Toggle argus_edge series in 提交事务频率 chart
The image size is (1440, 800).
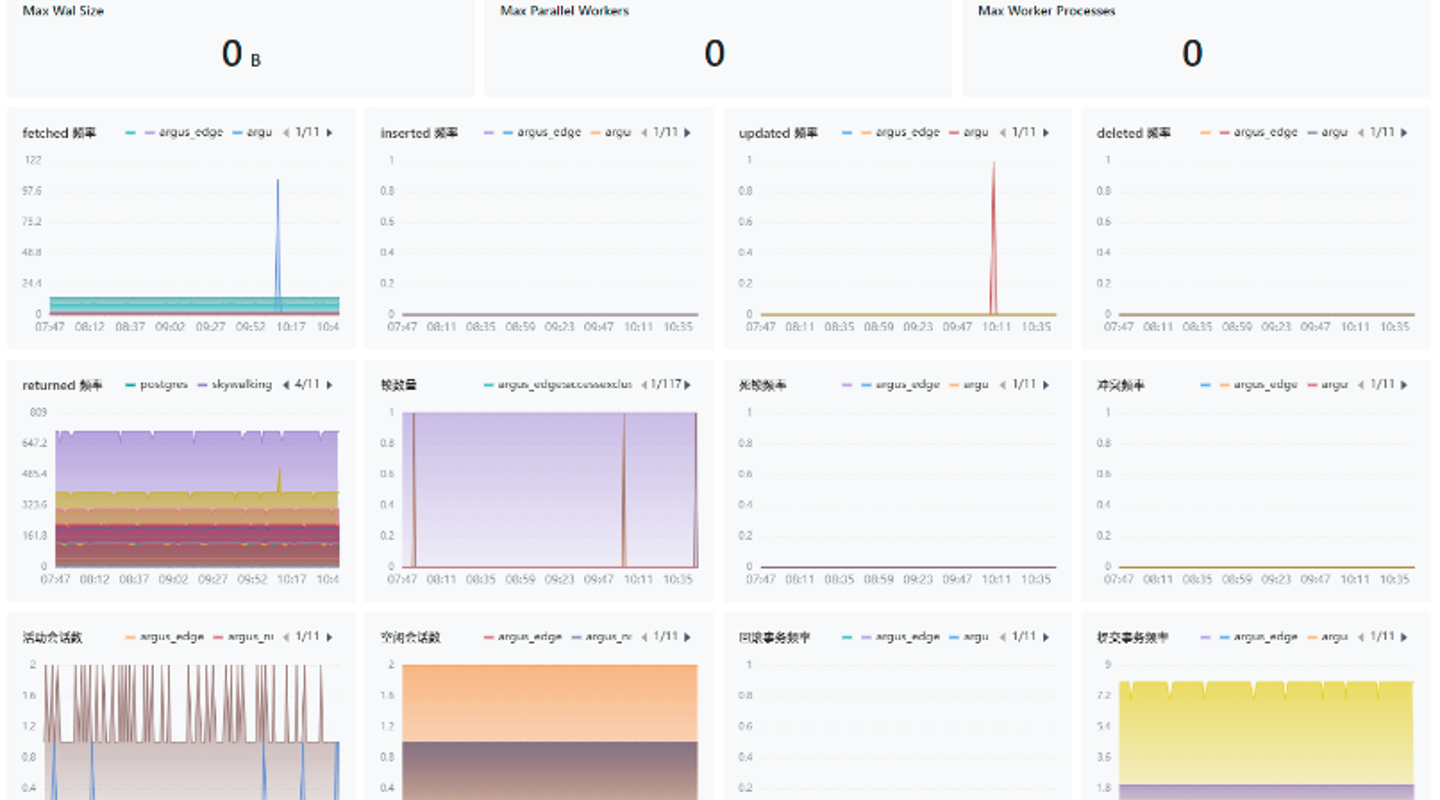tap(1258, 637)
